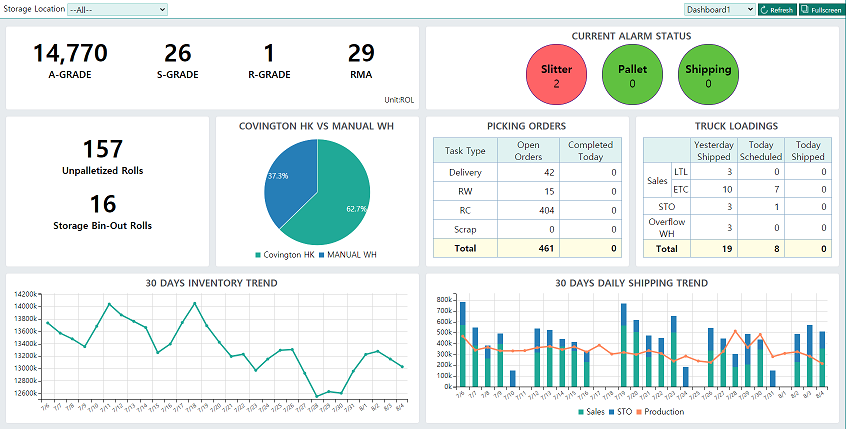Select the Delivery task type row

(x=465, y=172)
